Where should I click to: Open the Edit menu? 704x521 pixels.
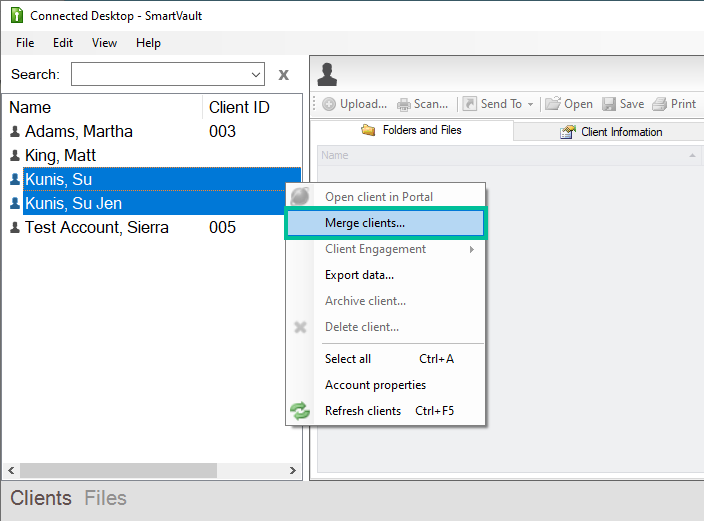coord(62,43)
